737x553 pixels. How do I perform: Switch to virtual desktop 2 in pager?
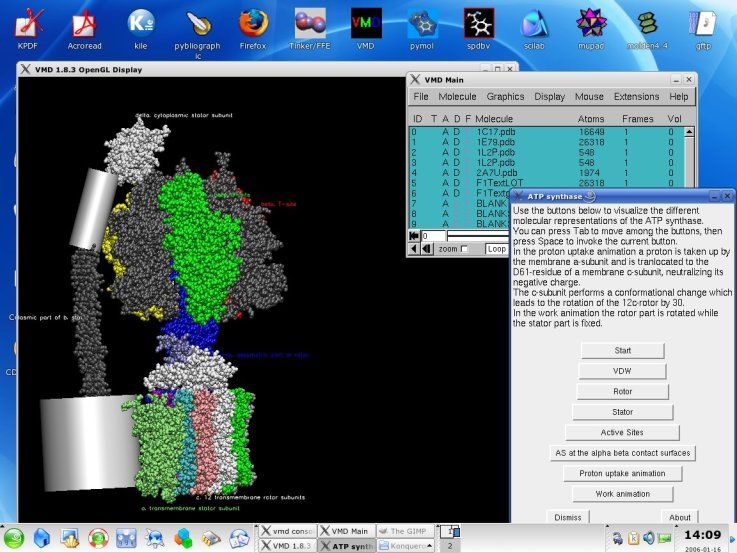(450, 545)
